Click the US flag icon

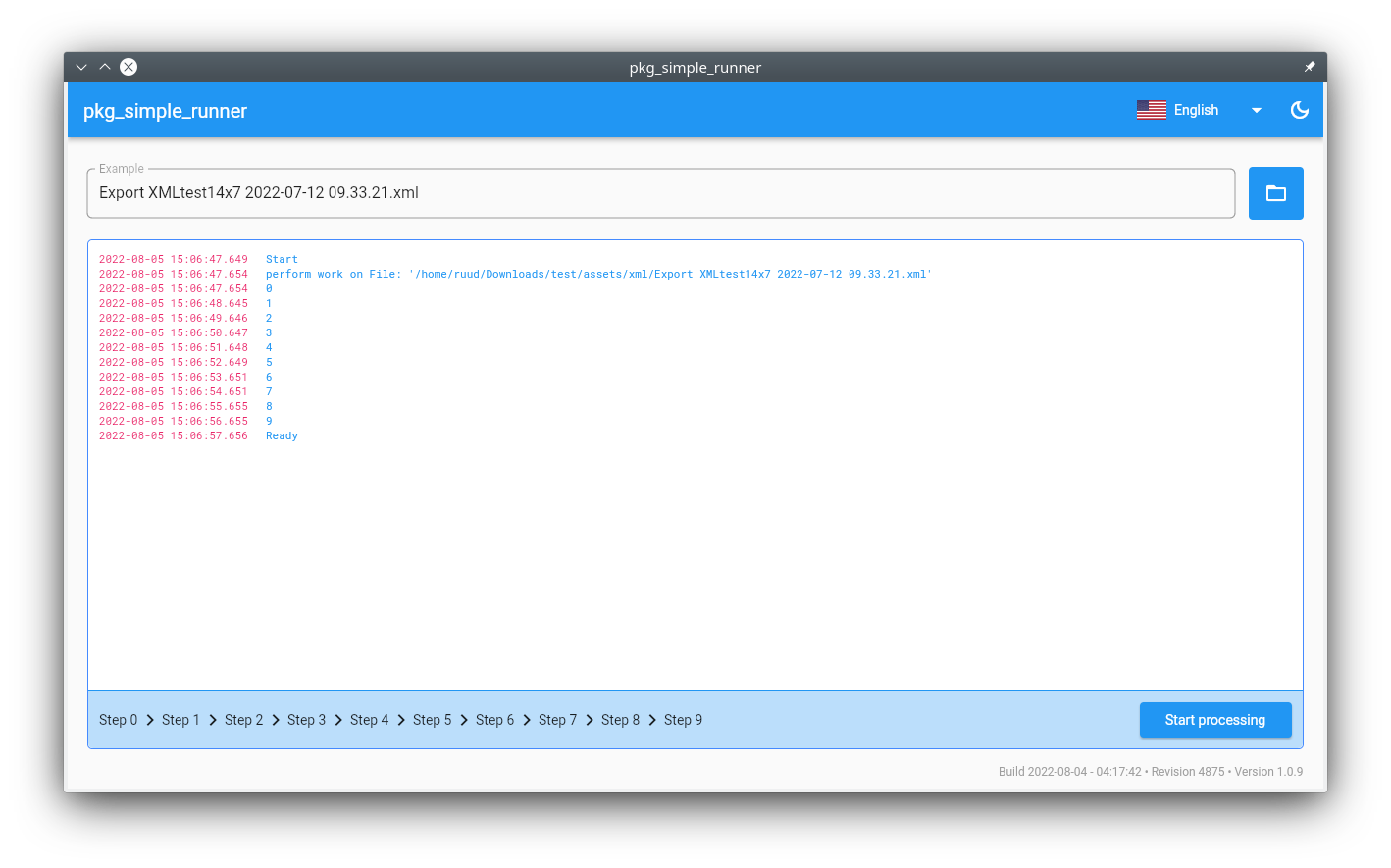pyautogui.click(x=1151, y=110)
